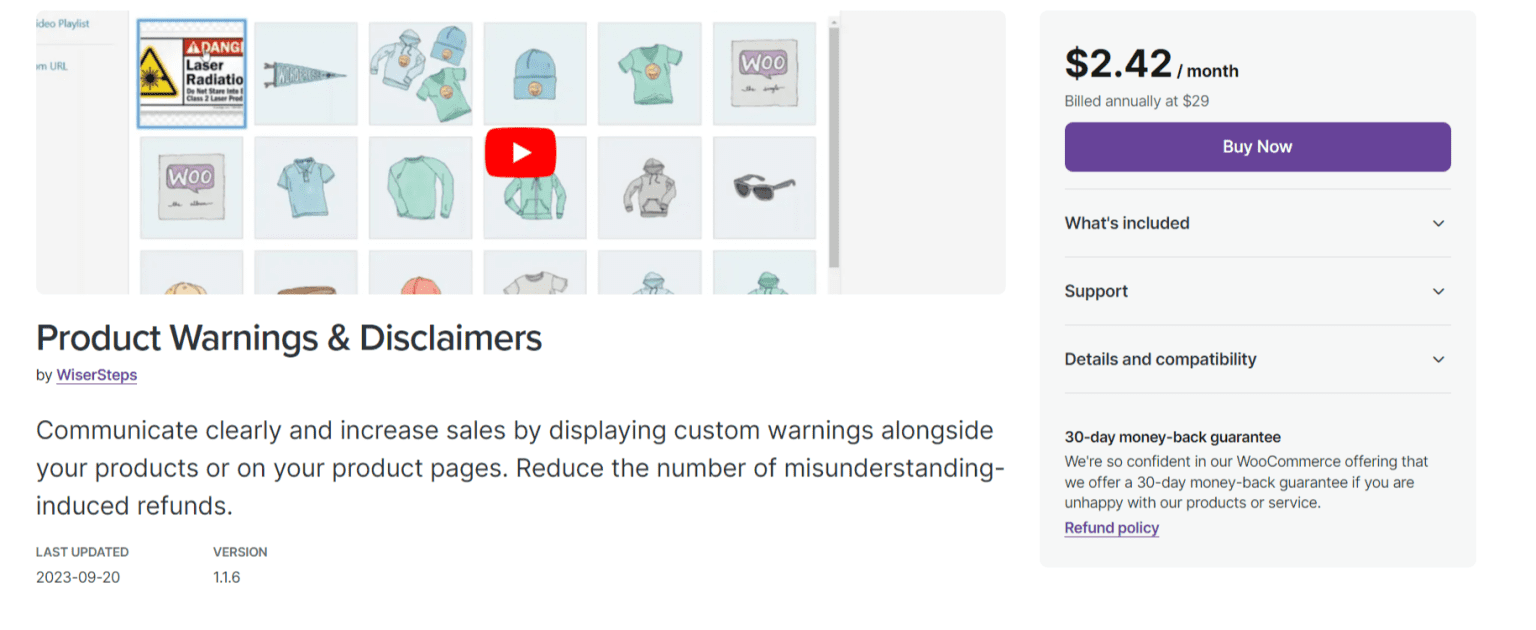Select the sunglasses thumbnail
The image size is (1536, 630).
pyautogui.click(x=764, y=188)
